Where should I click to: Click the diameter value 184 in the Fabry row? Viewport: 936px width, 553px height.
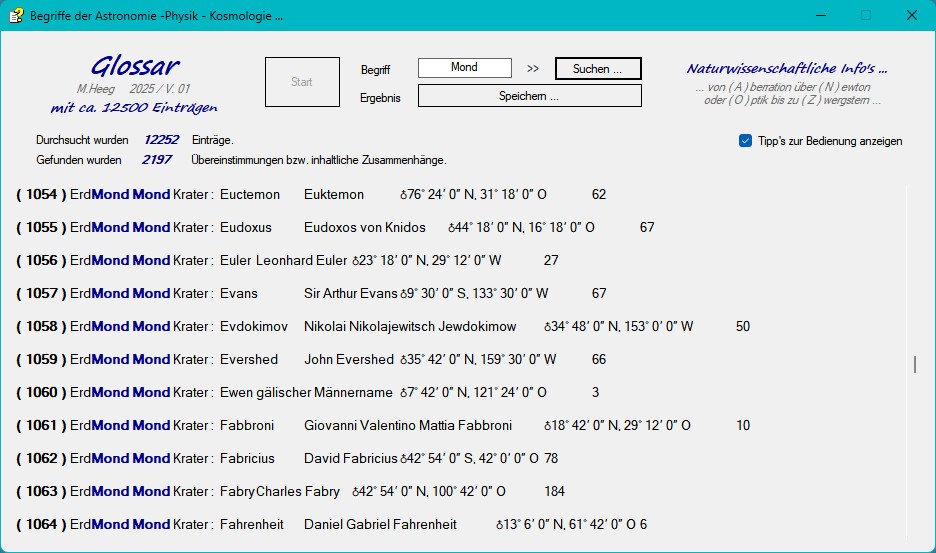click(x=554, y=491)
